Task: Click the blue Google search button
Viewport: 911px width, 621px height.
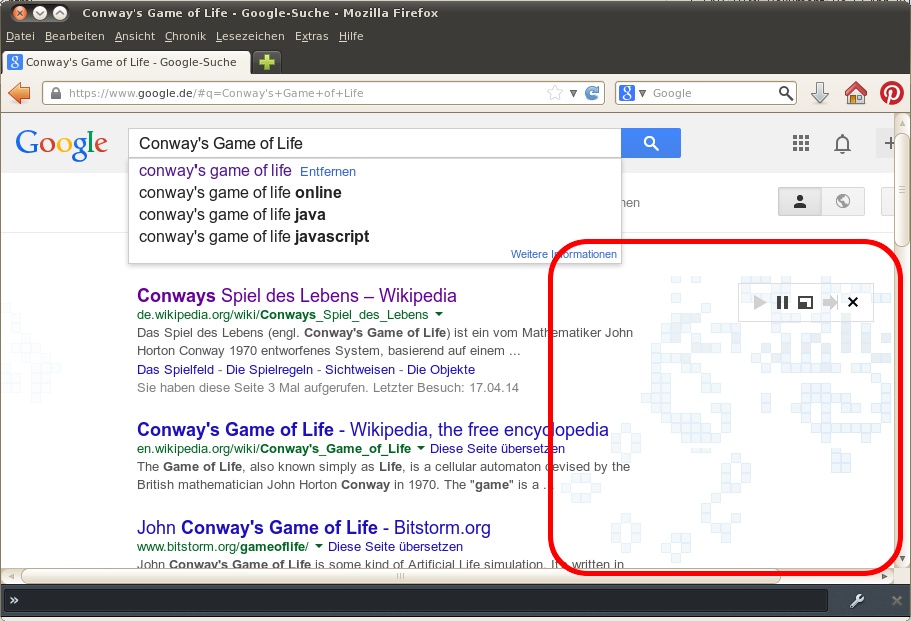Action: tap(651, 143)
